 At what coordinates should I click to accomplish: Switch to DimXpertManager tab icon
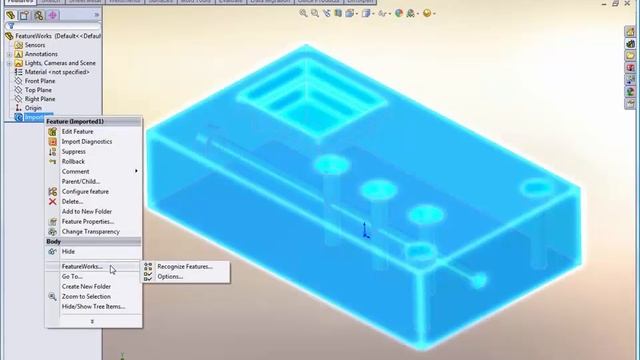[x=53, y=16]
